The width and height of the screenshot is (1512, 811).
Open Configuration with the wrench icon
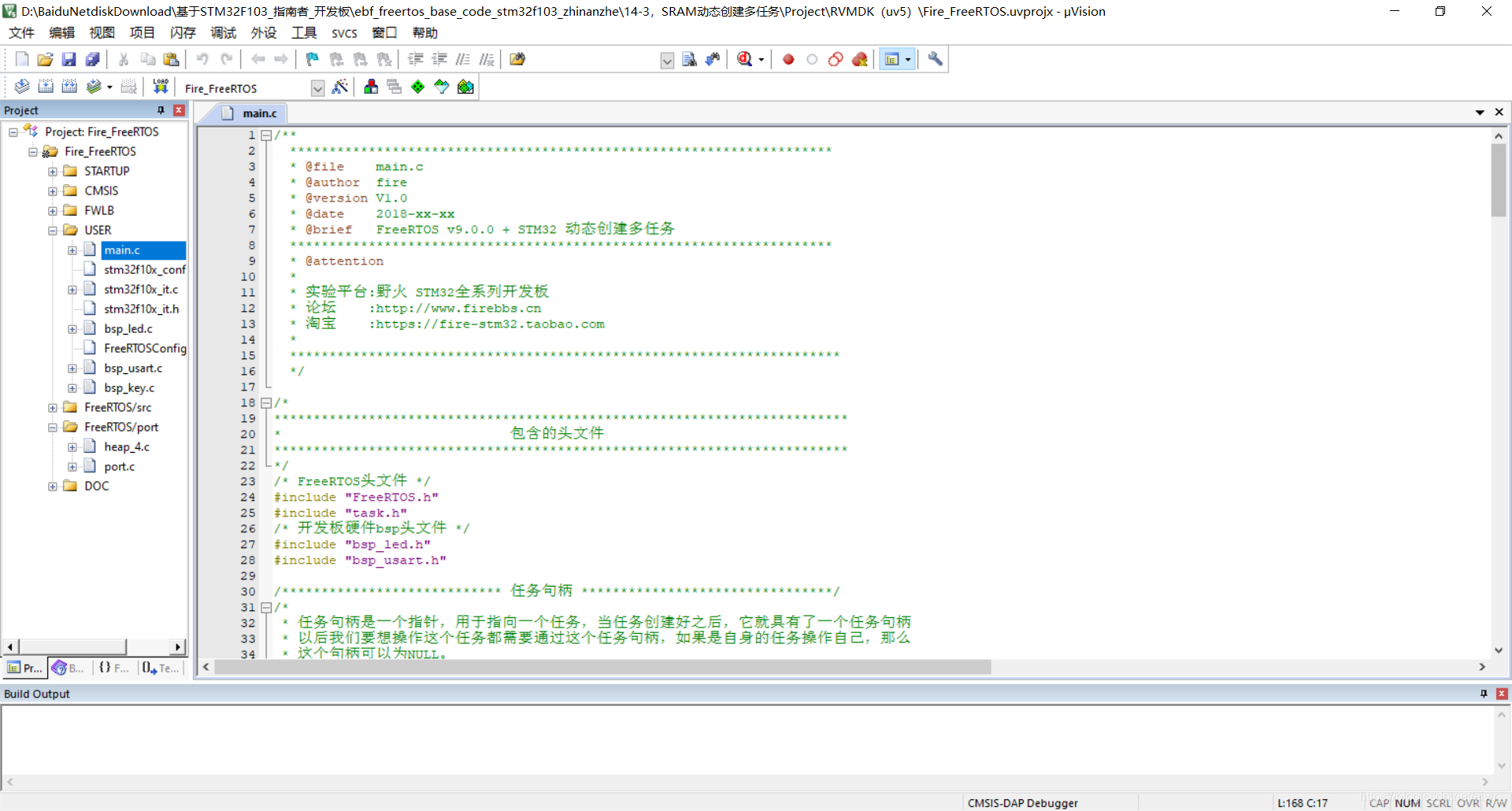click(935, 59)
